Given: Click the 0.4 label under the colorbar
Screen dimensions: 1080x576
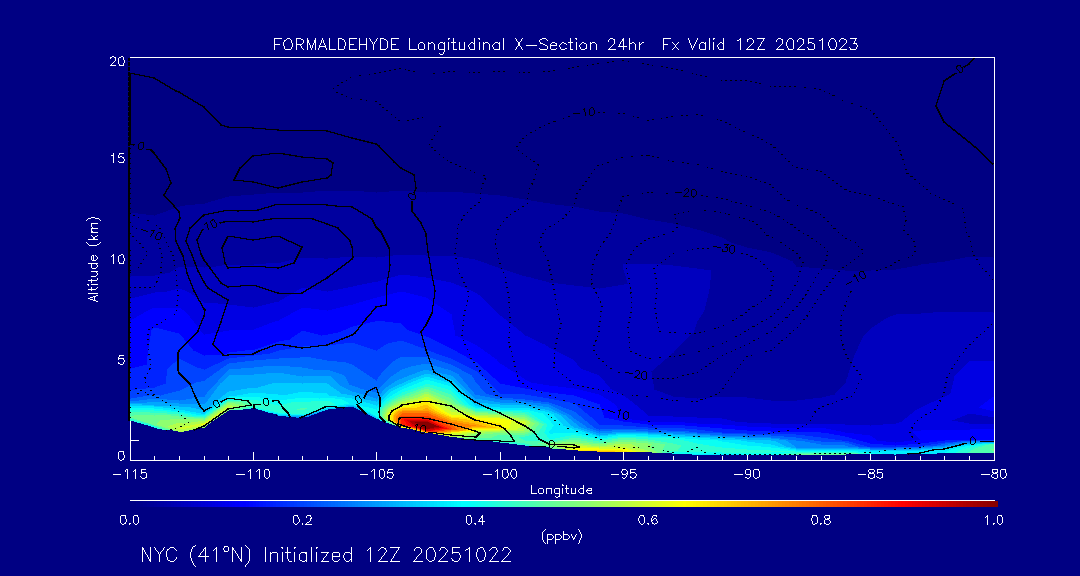Looking at the screenshot, I should coord(475,520).
